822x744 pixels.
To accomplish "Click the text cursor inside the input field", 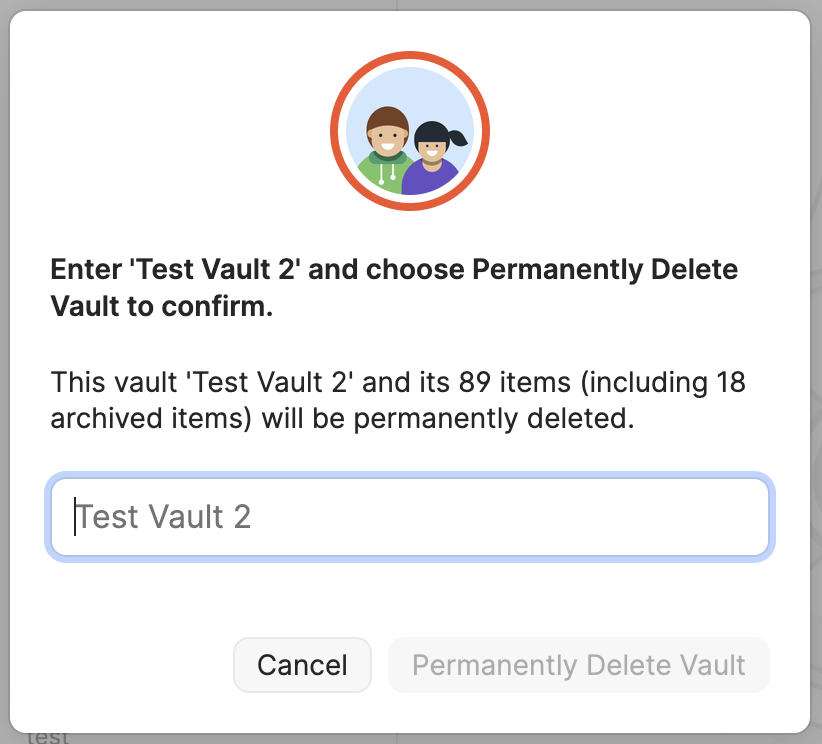I will 75,517.
